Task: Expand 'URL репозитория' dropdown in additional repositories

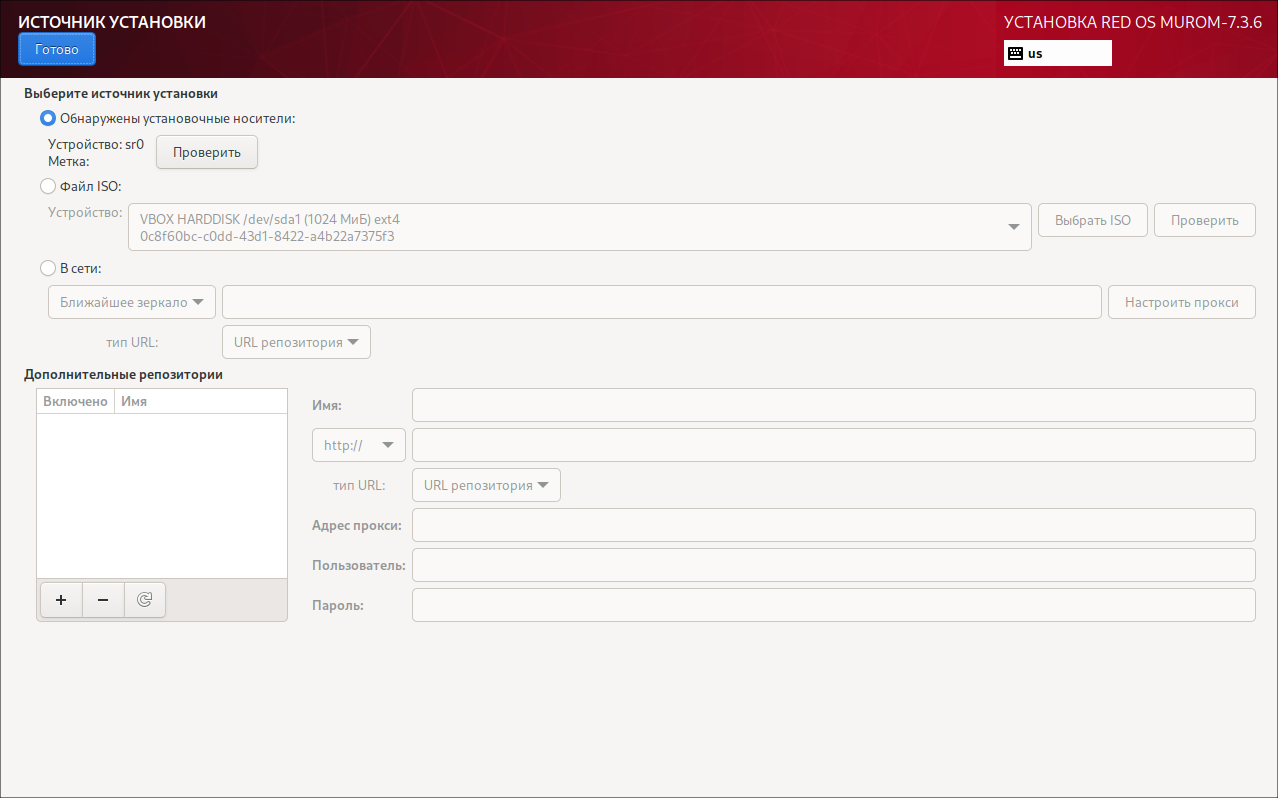Action: pos(486,485)
